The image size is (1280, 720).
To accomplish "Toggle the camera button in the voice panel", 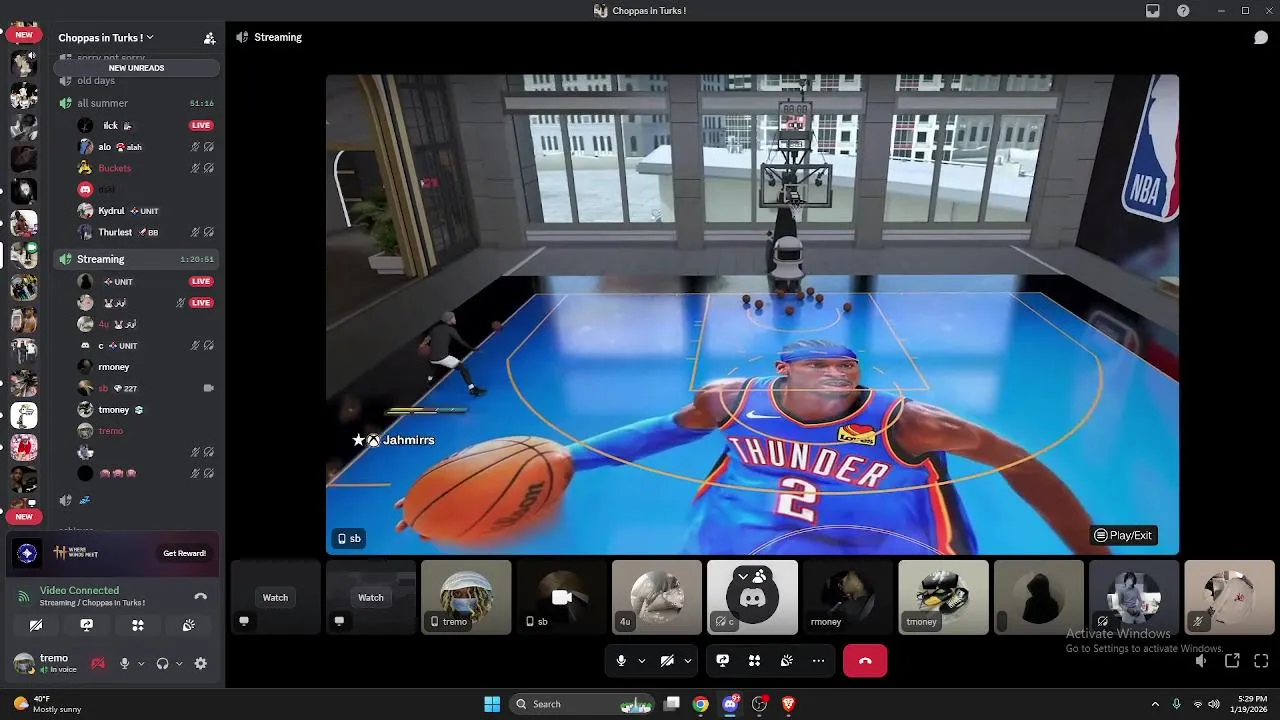I will [x=36, y=625].
